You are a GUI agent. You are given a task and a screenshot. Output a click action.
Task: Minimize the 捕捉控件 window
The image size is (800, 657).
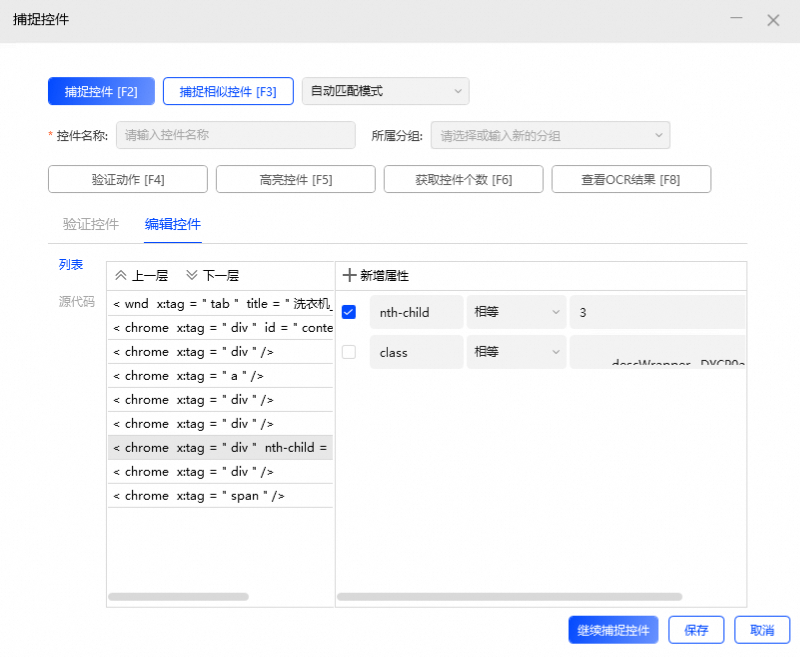click(x=736, y=18)
